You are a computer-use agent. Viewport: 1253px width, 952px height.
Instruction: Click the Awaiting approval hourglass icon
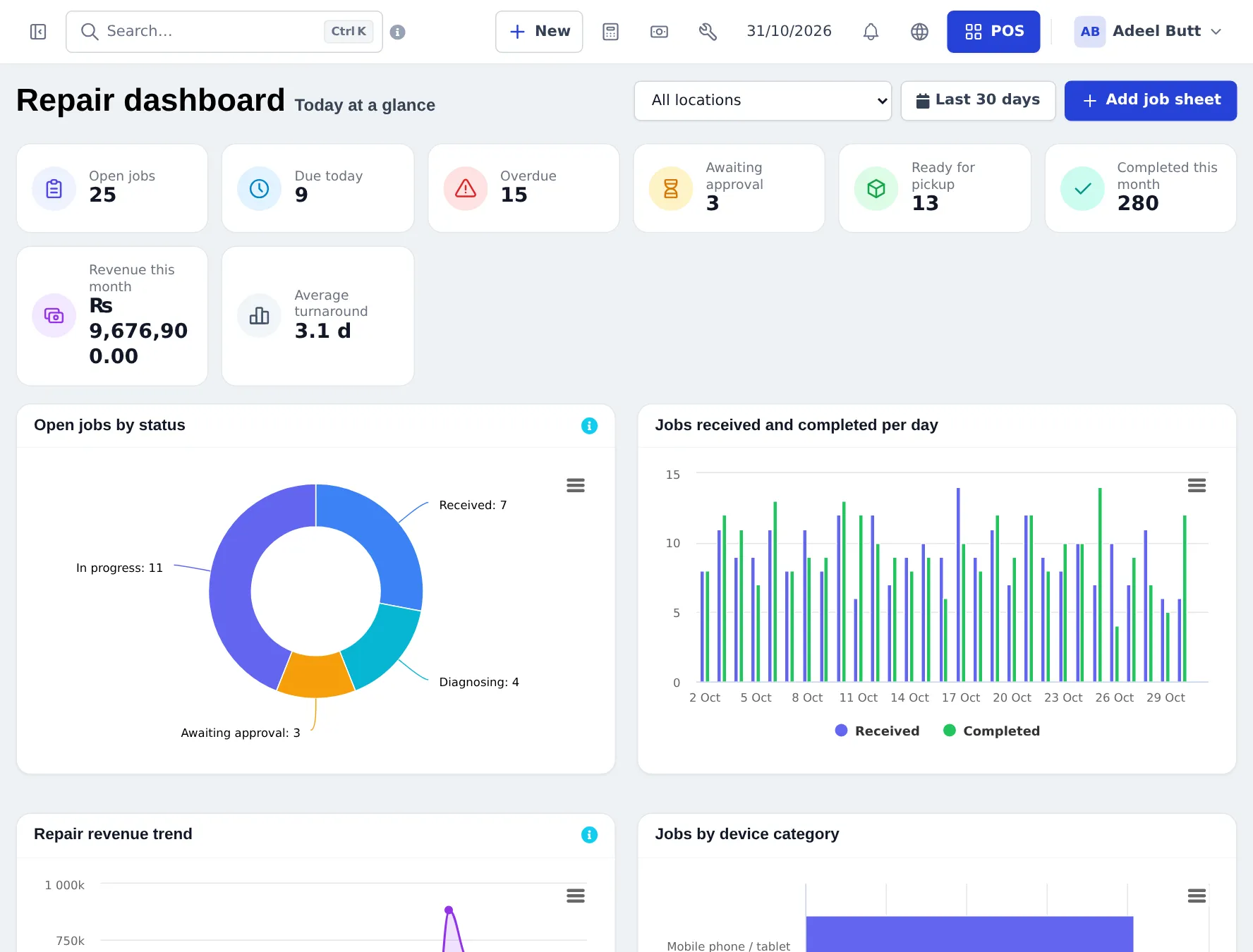(671, 188)
